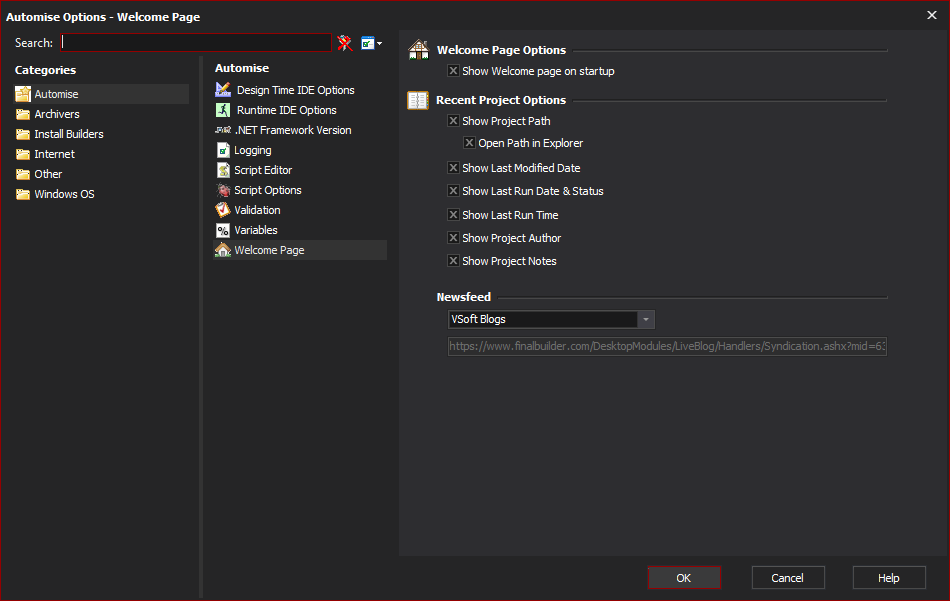Click the OK button
The width and height of the screenshot is (950, 601).
(684, 577)
